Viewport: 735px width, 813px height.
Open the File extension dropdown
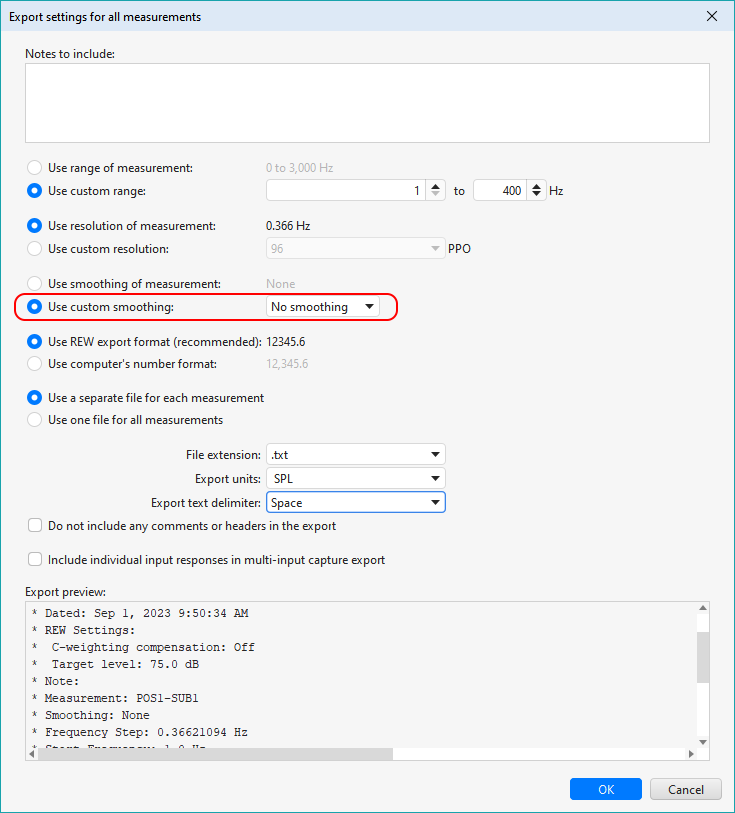356,455
